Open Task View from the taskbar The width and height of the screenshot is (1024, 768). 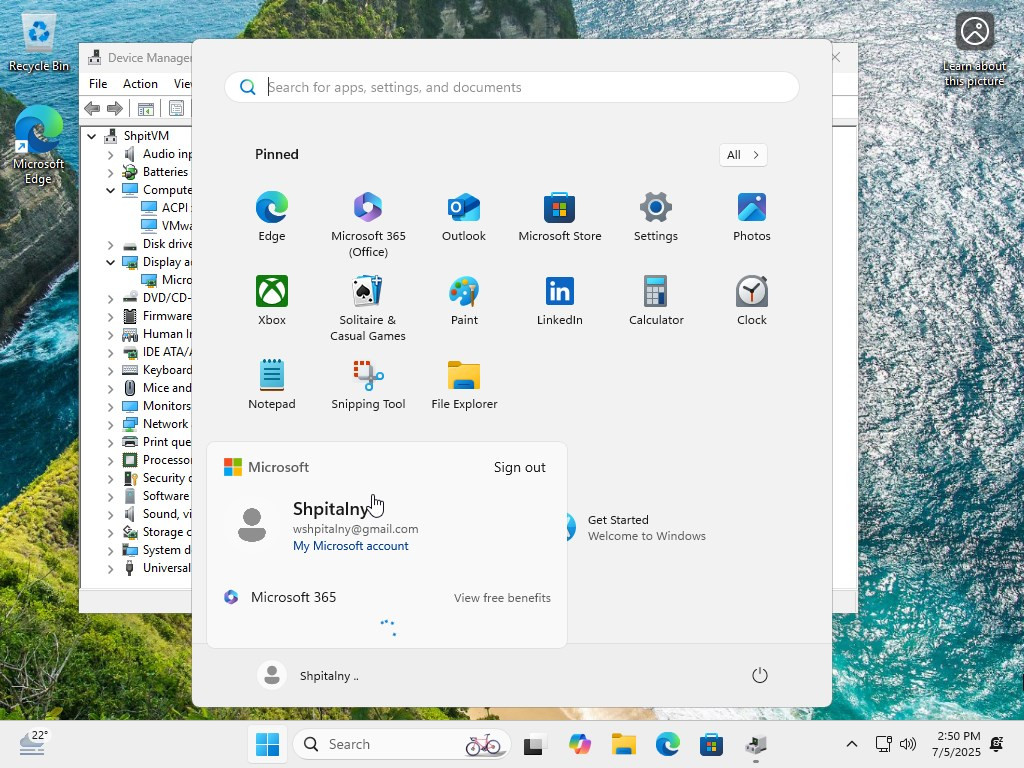tap(534, 744)
